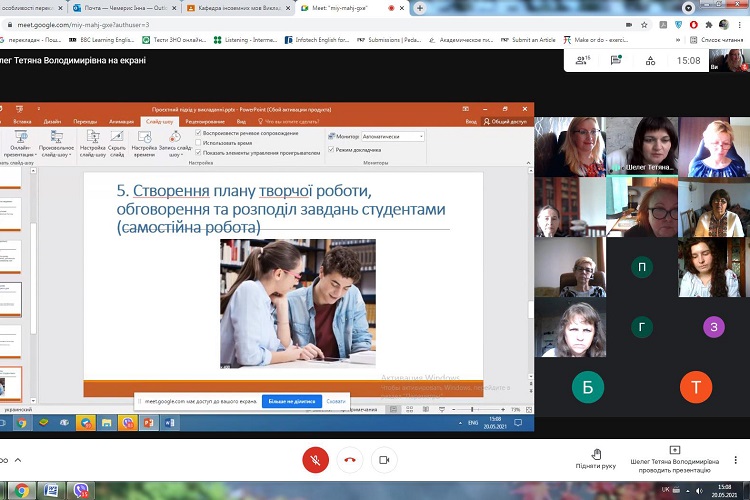Toggle Использовать время checkbox
Image resolution: width=750 pixels, height=500 pixels.
[199, 143]
